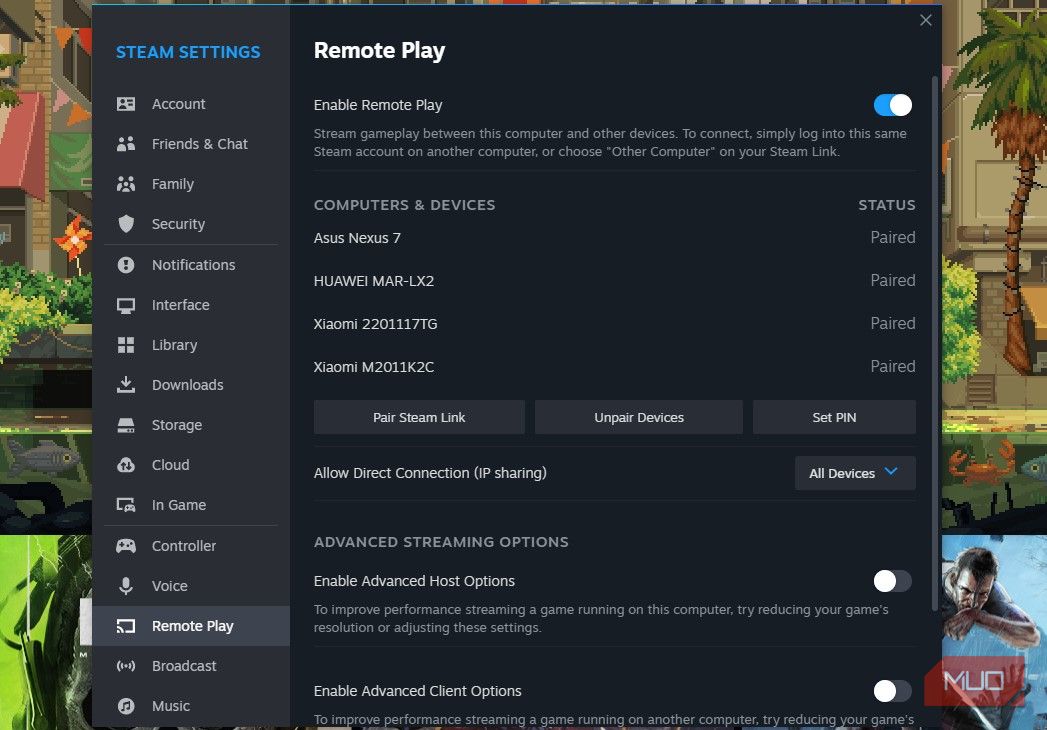Click the Music icon in the sidebar
The width and height of the screenshot is (1047, 730).
tap(126, 705)
